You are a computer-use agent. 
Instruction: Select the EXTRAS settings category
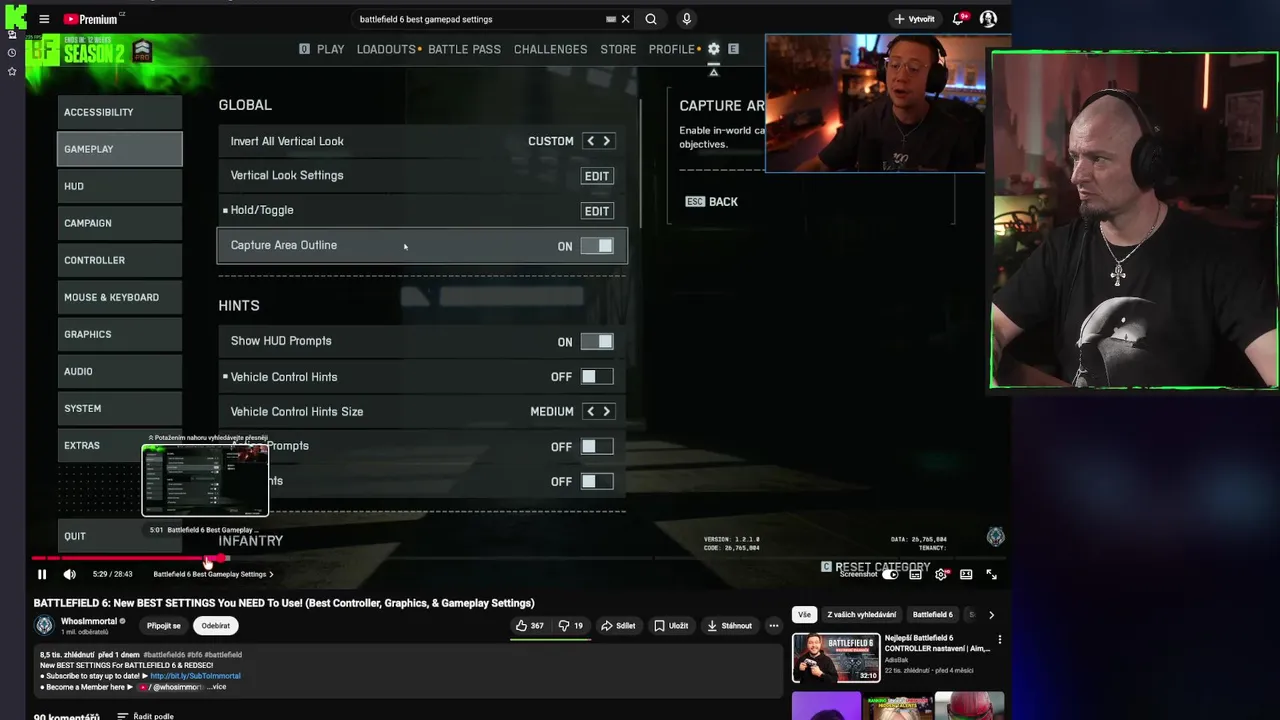coord(120,445)
